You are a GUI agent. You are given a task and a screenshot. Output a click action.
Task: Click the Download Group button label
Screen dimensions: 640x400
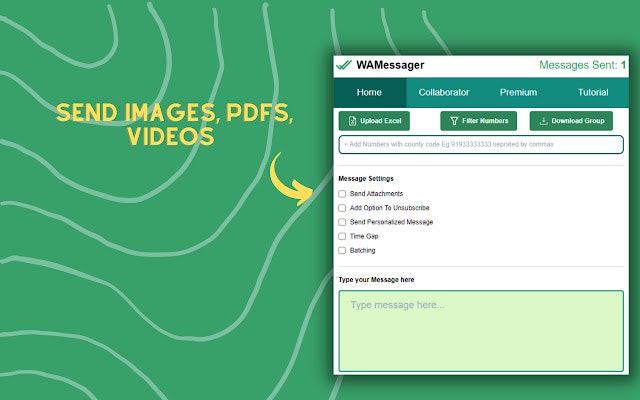(x=578, y=121)
